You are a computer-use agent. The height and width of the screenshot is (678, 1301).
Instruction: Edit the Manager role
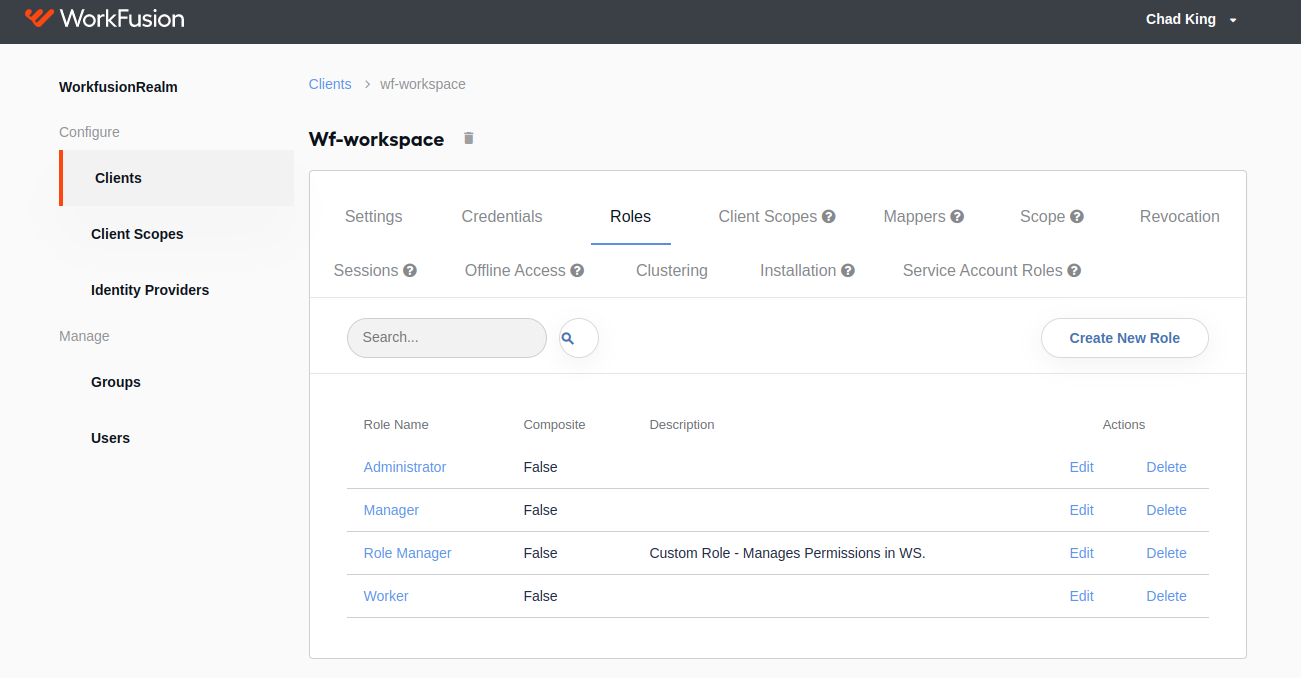coord(1082,510)
